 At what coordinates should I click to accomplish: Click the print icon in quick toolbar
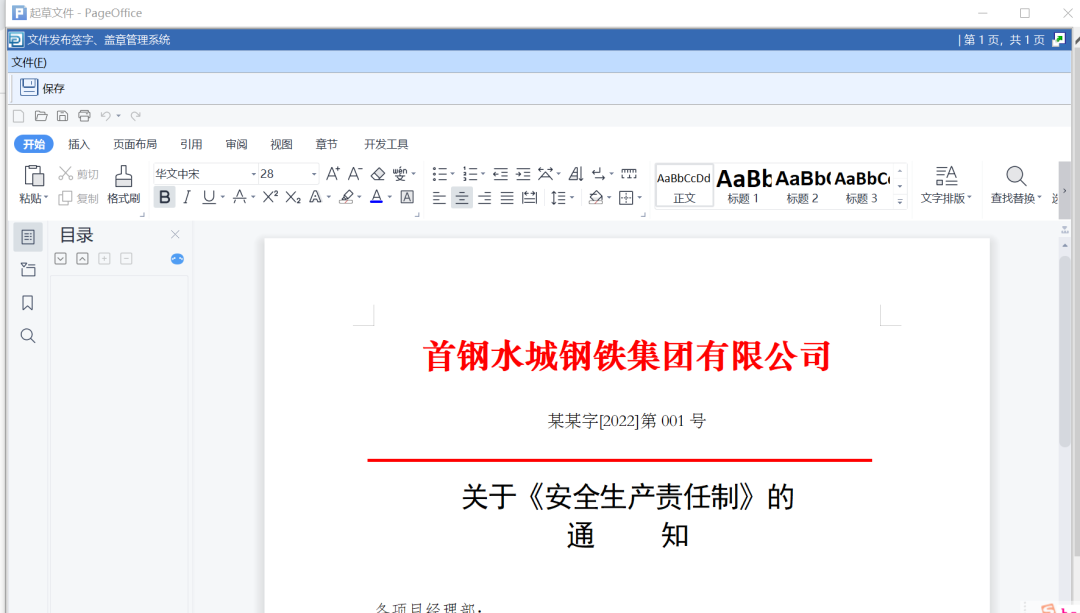click(x=84, y=116)
